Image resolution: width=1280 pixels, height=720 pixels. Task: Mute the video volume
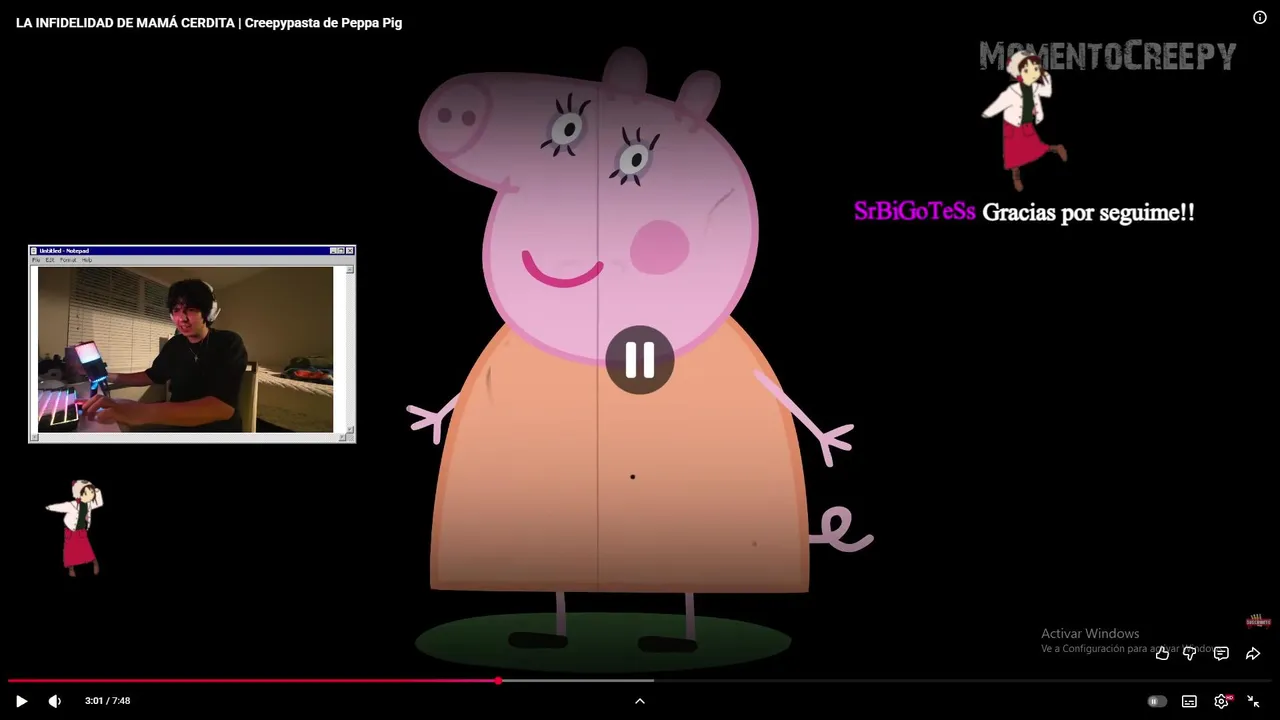click(x=55, y=701)
